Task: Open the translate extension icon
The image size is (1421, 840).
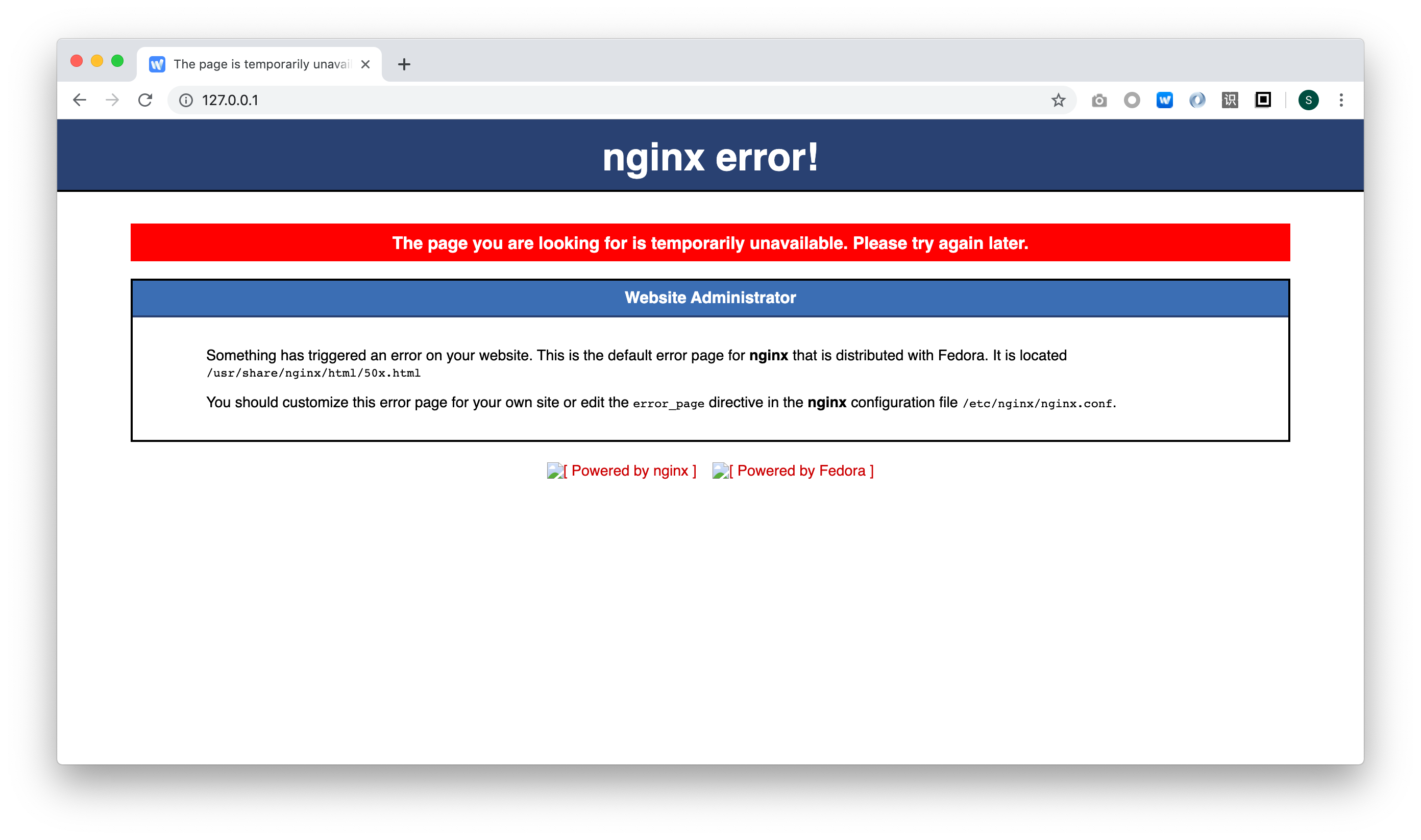Action: [1230, 100]
